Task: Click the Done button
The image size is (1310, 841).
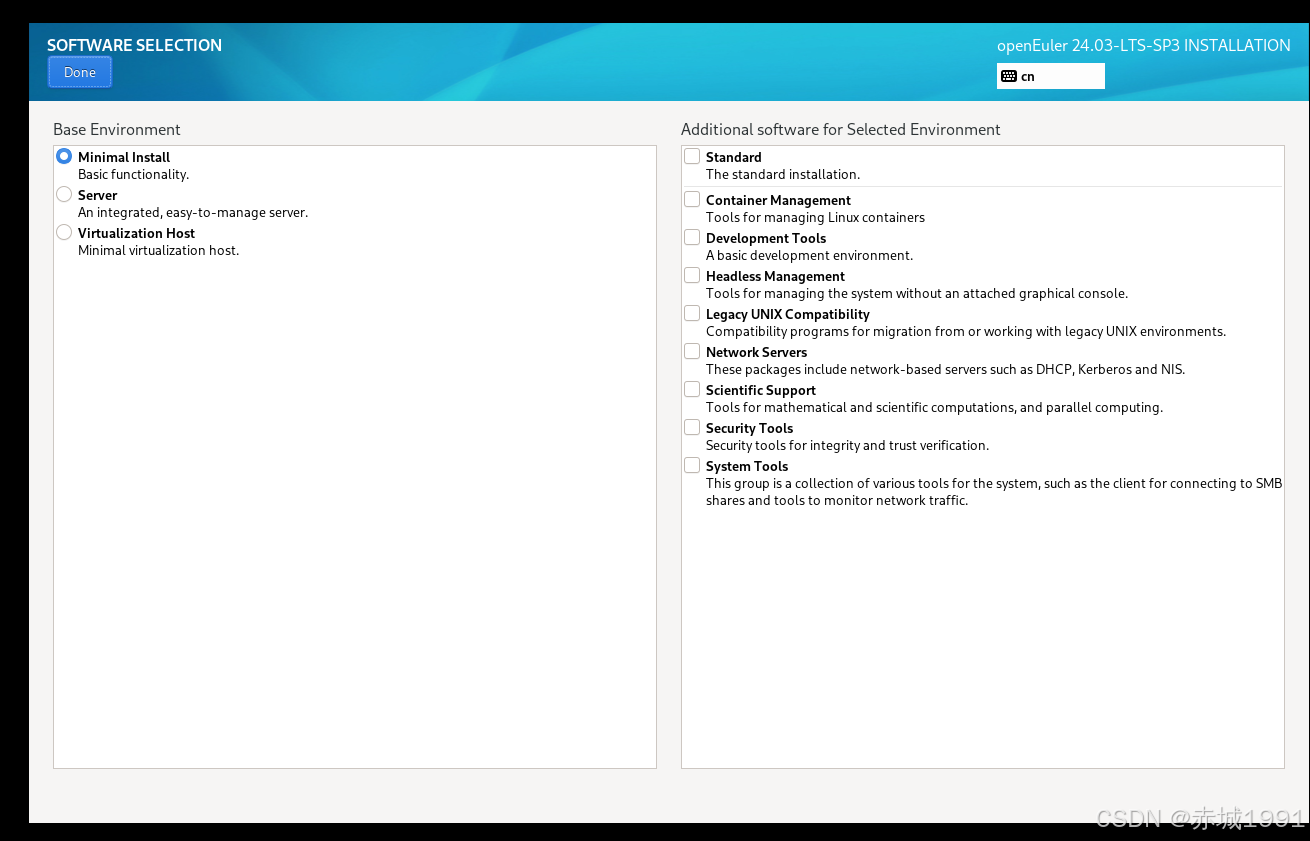Action: point(79,71)
